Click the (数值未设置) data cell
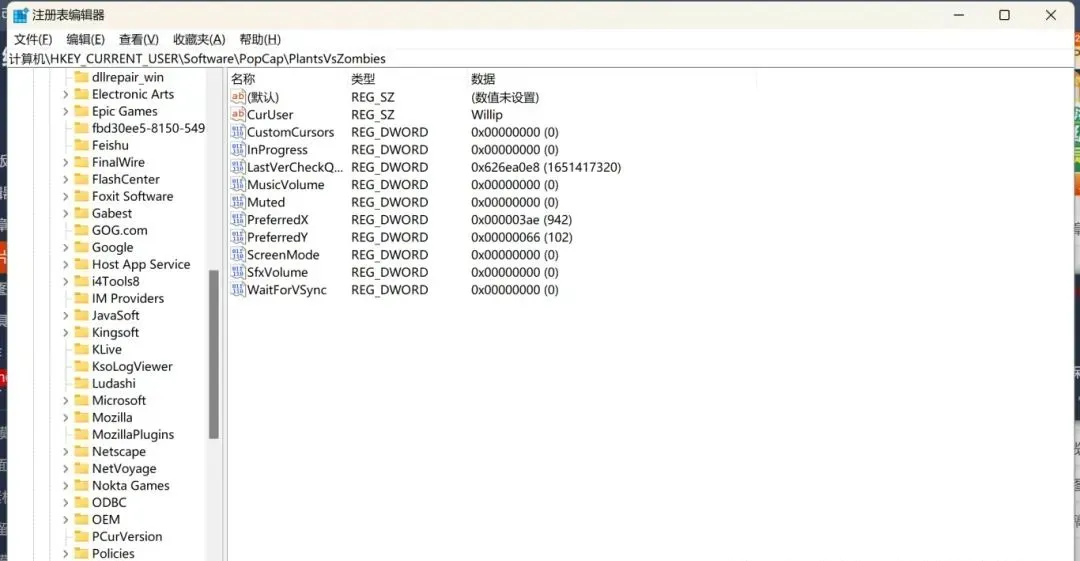Viewport: 1080px width, 561px height. click(505, 97)
